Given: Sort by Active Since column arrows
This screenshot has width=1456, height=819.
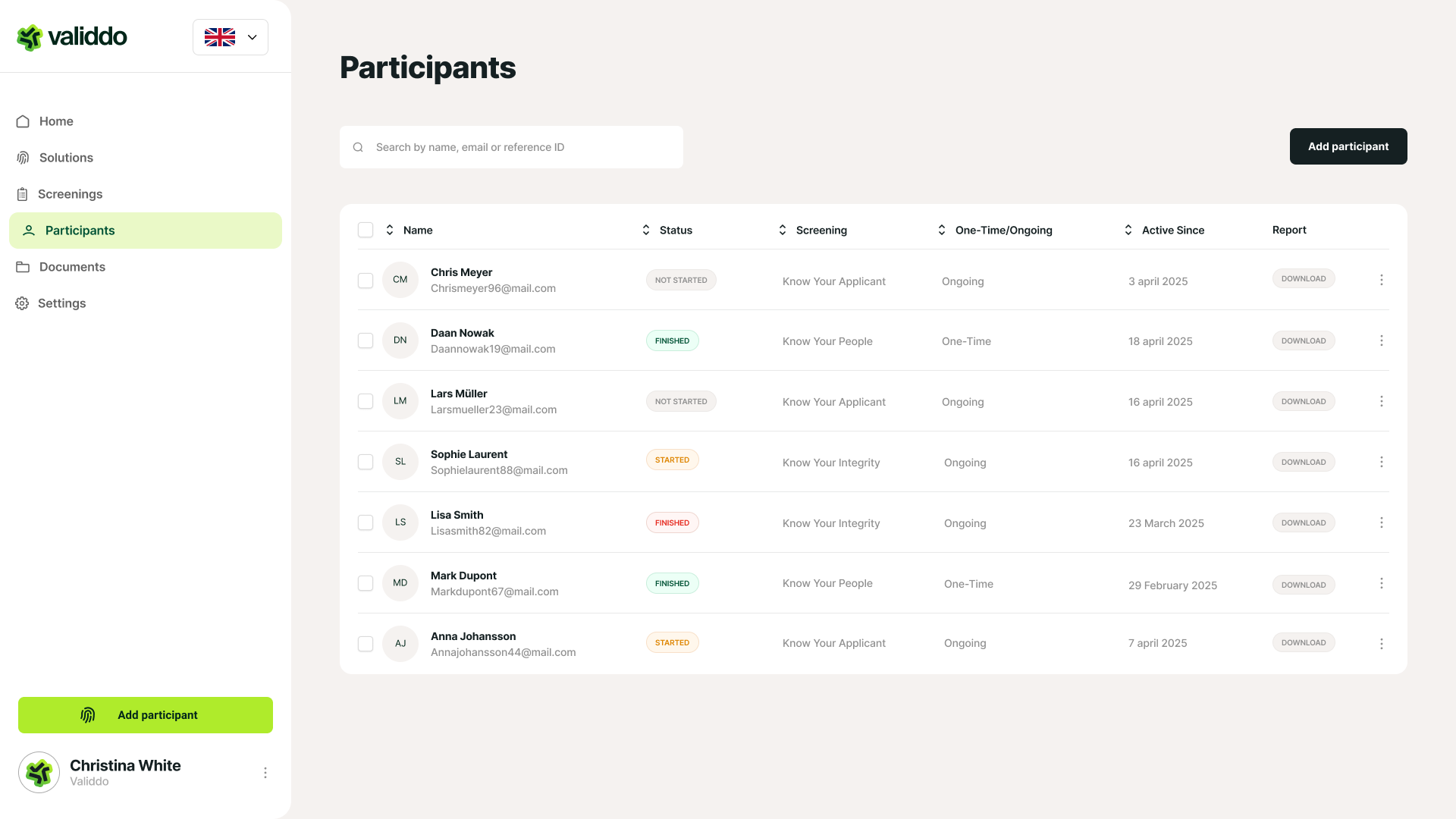Looking at the screenshot, I should pyautogui.click(x=1128, y=230).
